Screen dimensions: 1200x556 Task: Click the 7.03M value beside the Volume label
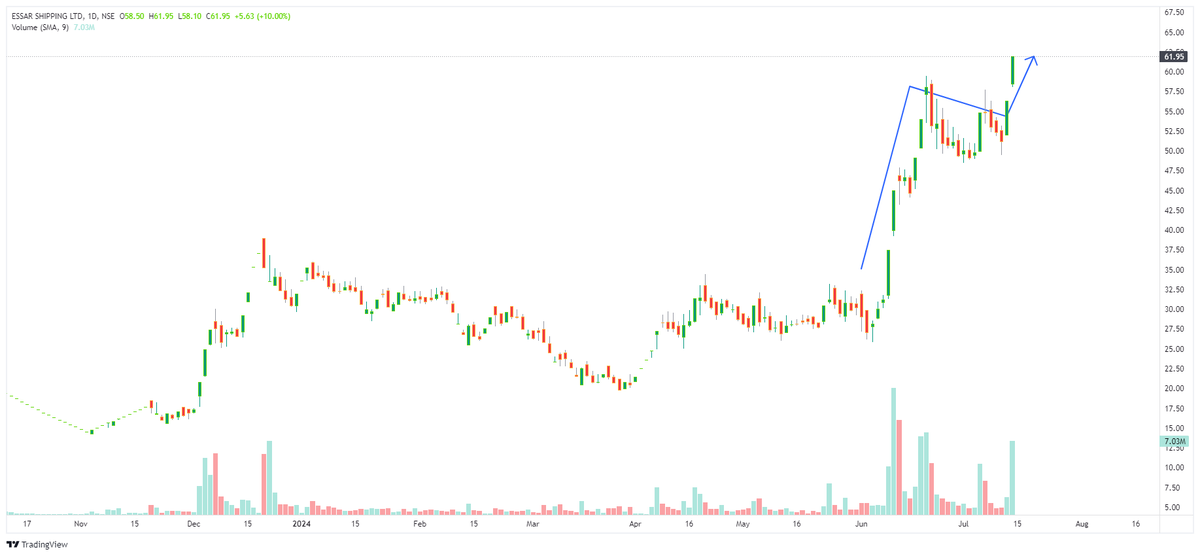(83, 26)
